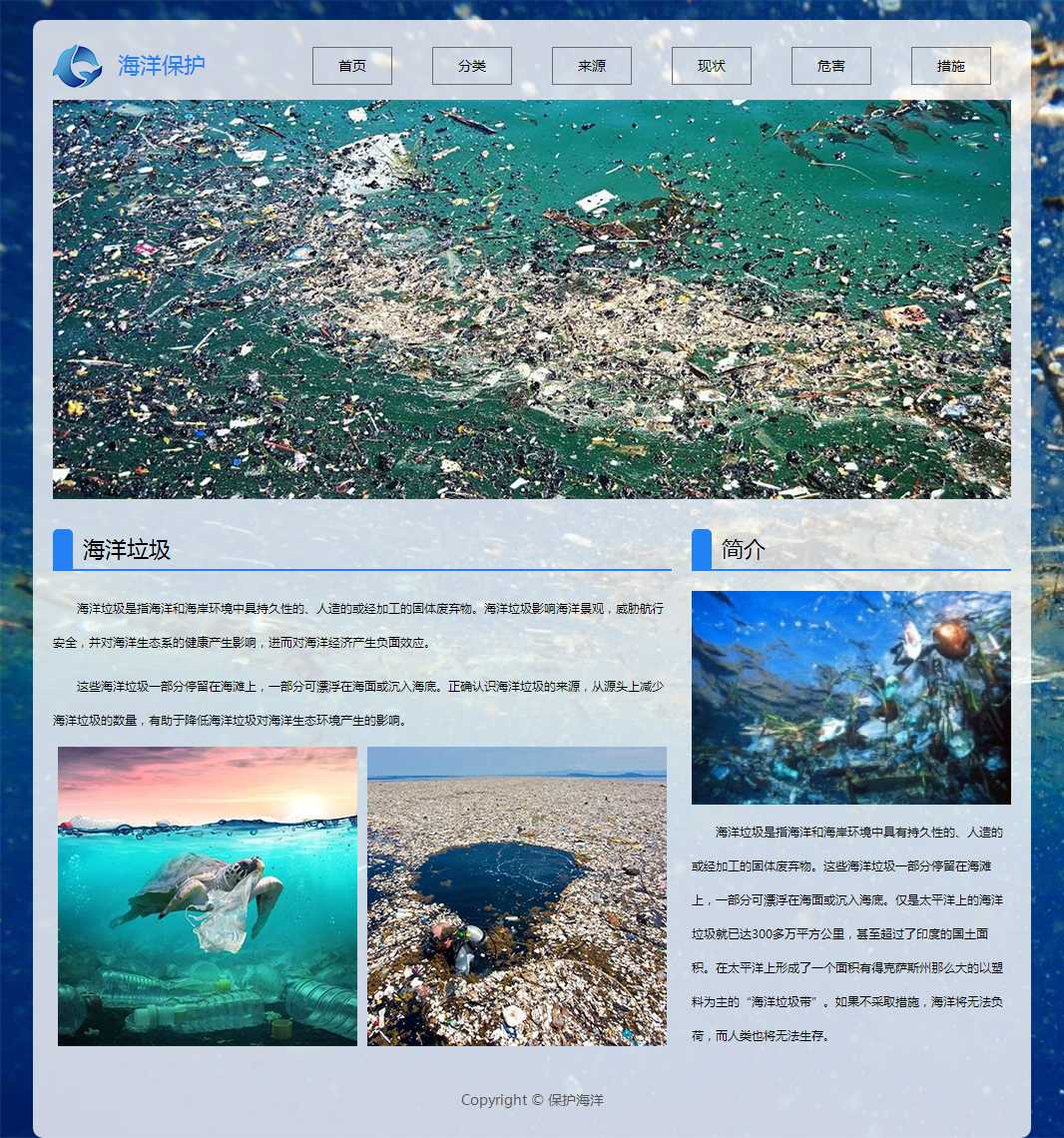Click the first paragraph about 海洋垃圾 definition
Image resolution: width=1064 pixels, height=1138 pixels.
pos(359,625)
